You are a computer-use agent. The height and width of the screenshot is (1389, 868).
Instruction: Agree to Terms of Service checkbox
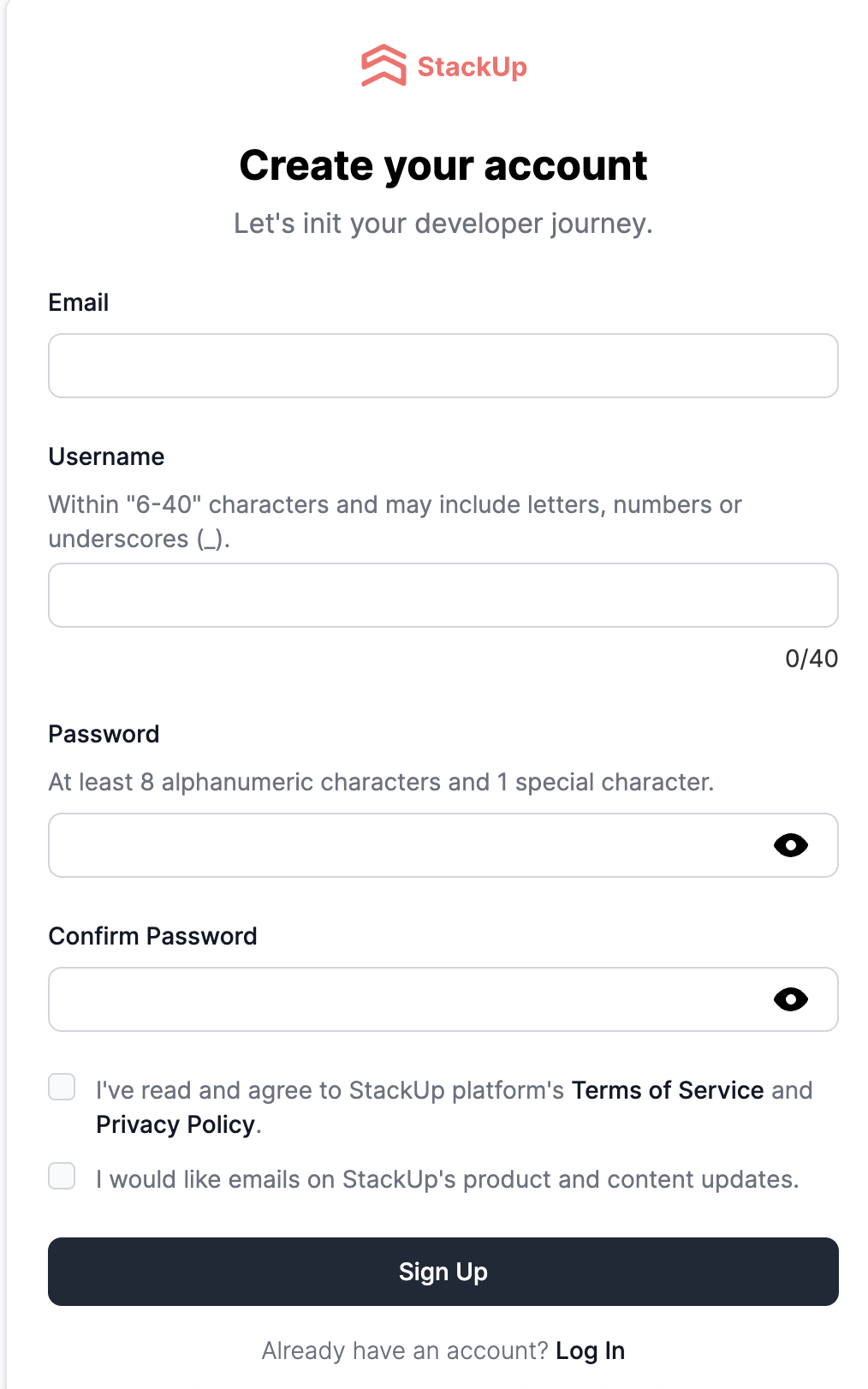pyautogui.click(x=62, y=1087)
